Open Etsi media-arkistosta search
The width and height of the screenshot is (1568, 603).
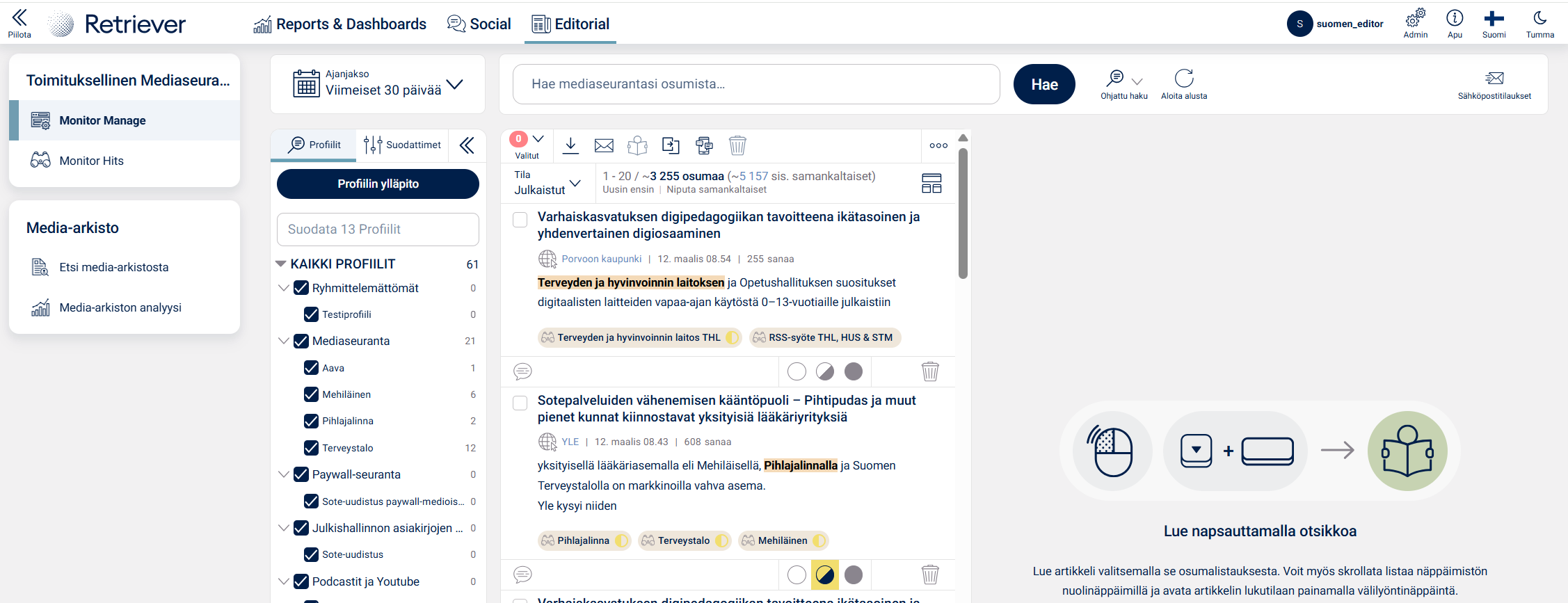tap(125, 267)
